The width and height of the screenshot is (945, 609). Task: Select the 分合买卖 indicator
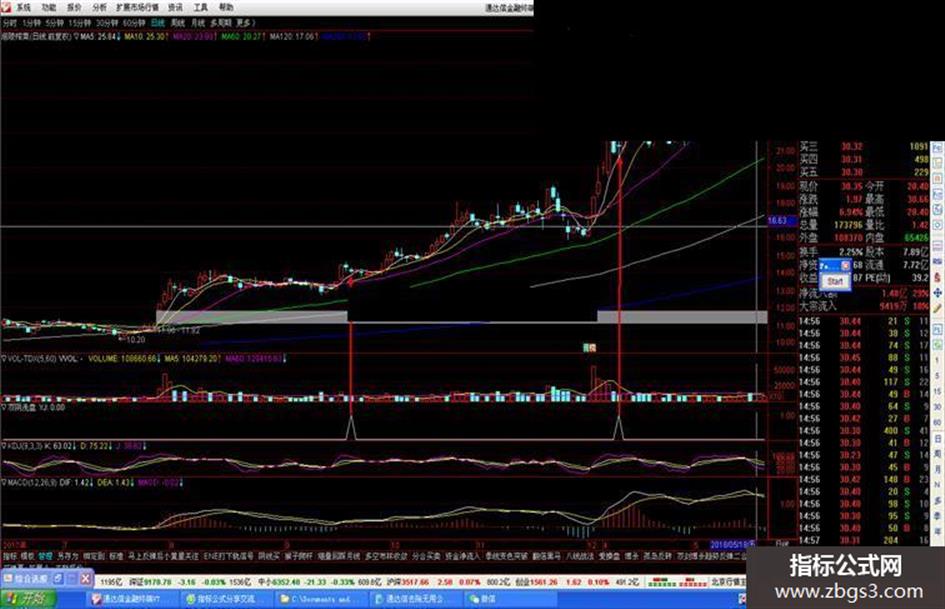[x=426, y=556]
